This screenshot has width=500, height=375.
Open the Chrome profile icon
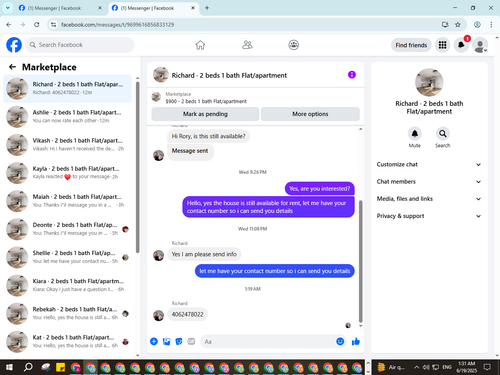point(477,24)
